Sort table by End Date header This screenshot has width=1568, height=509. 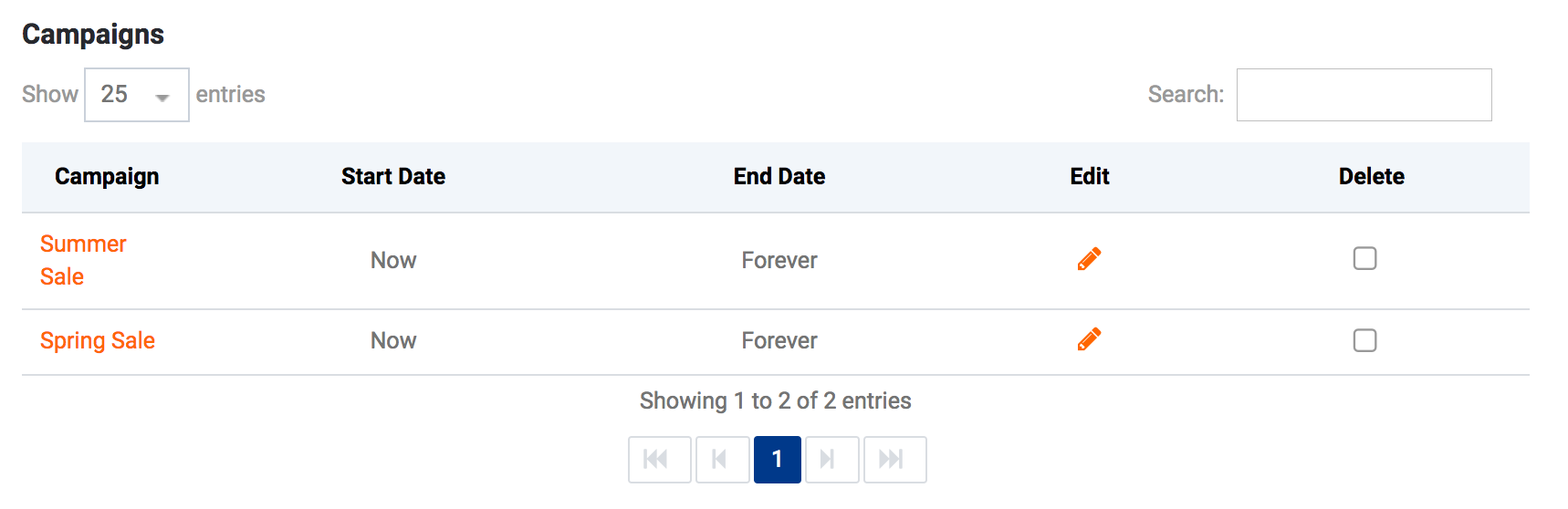(779, 176)
